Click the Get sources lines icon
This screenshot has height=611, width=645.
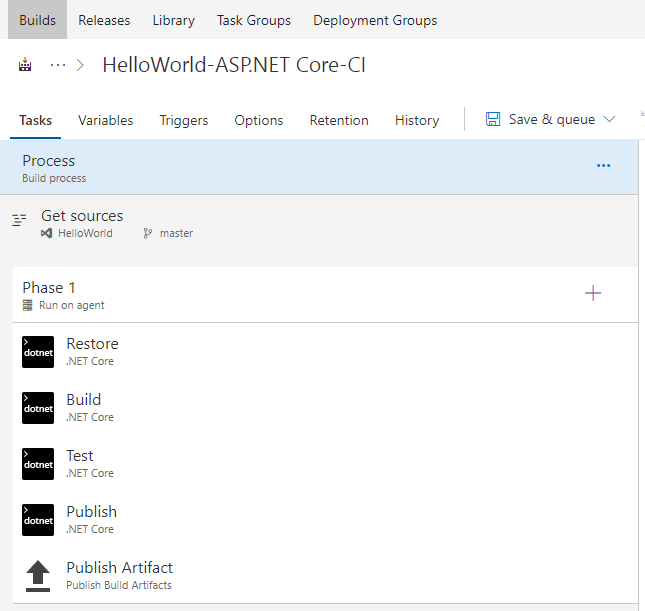[19, 221]
